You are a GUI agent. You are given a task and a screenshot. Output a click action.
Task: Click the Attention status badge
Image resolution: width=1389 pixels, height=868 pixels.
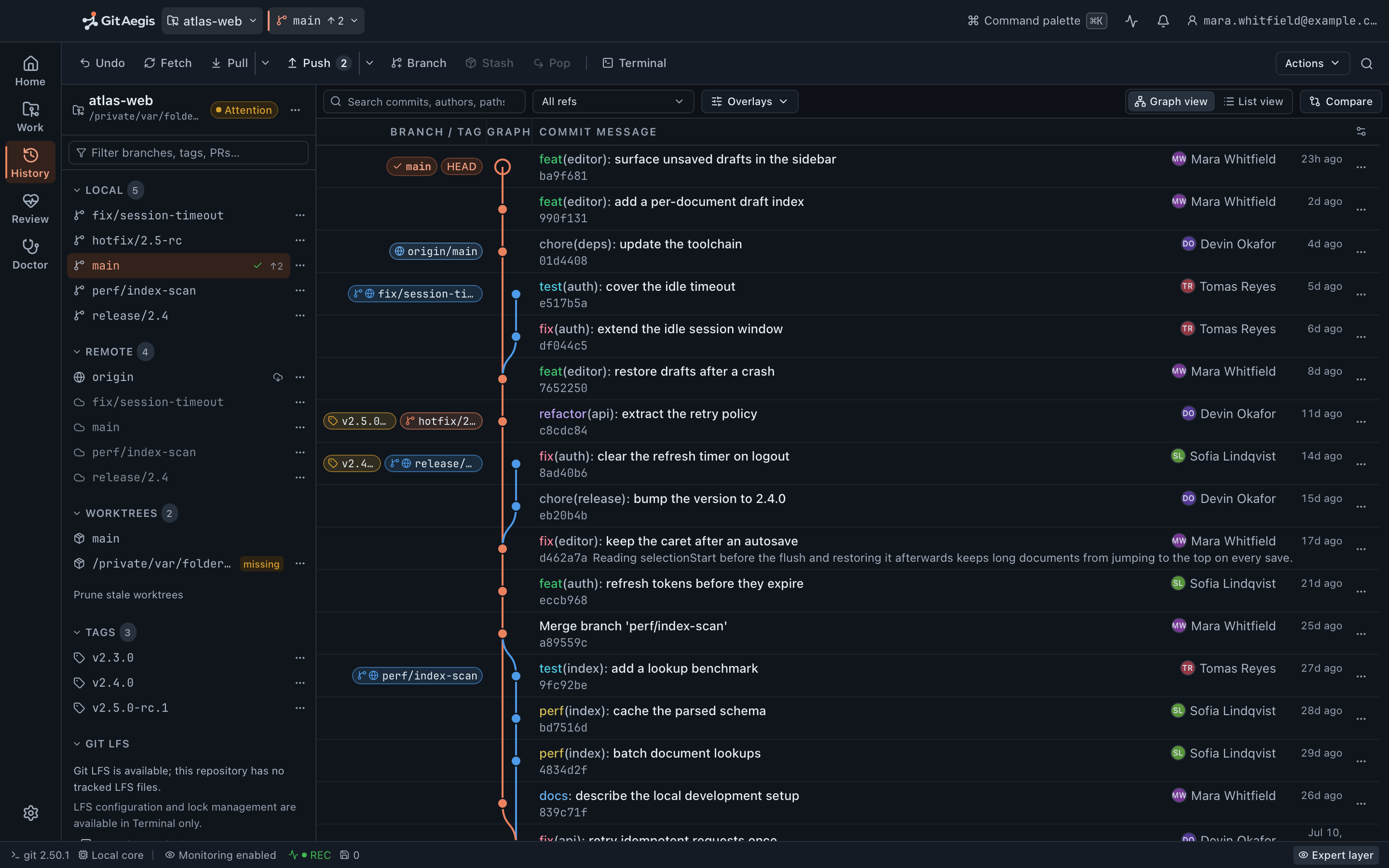pos(244,109)
